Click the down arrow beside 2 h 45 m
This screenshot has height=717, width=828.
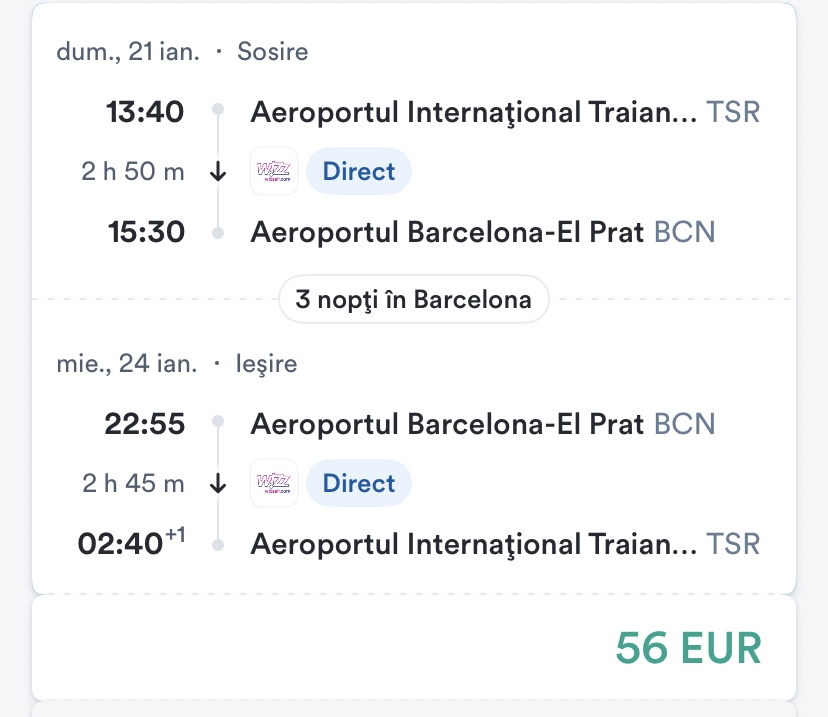(219, 483)
